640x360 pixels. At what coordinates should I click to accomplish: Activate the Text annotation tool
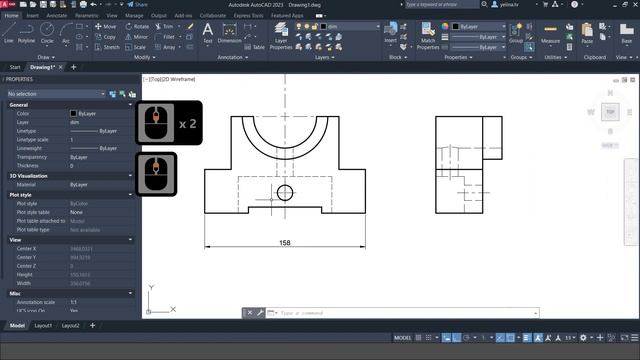tap(208, 33)
